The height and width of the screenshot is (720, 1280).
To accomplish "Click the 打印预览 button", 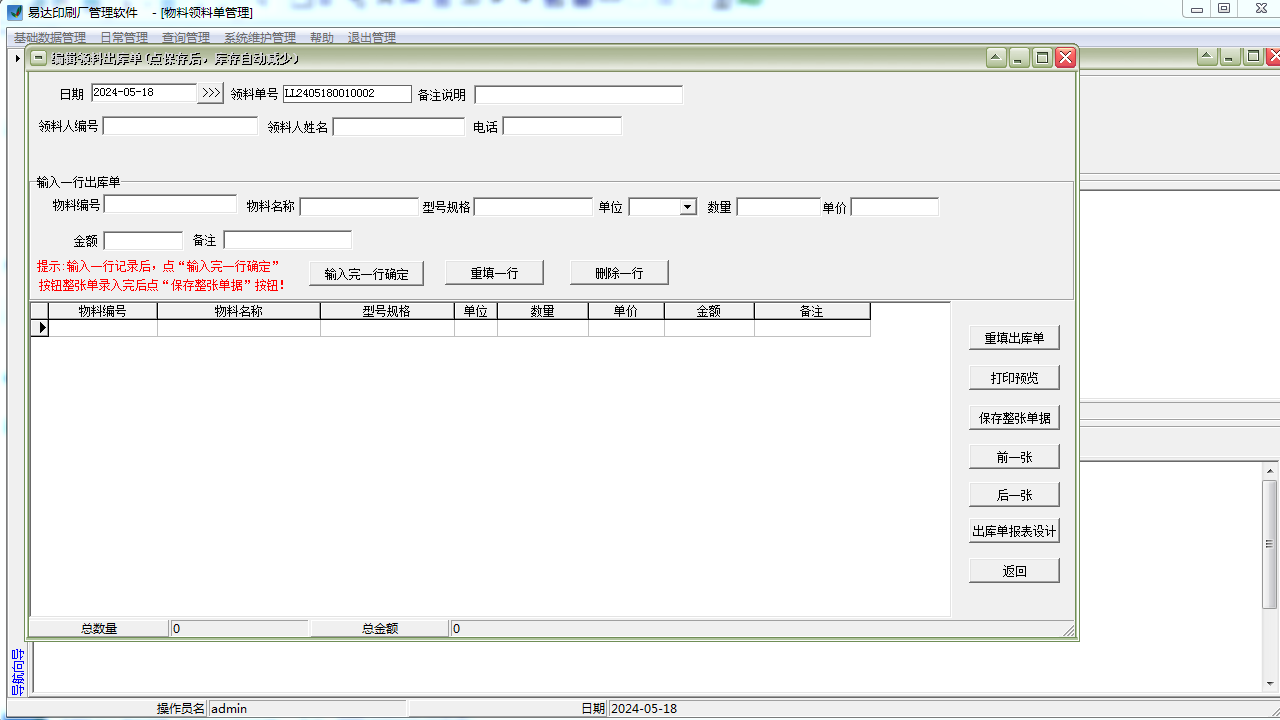I will [1014, 378].
